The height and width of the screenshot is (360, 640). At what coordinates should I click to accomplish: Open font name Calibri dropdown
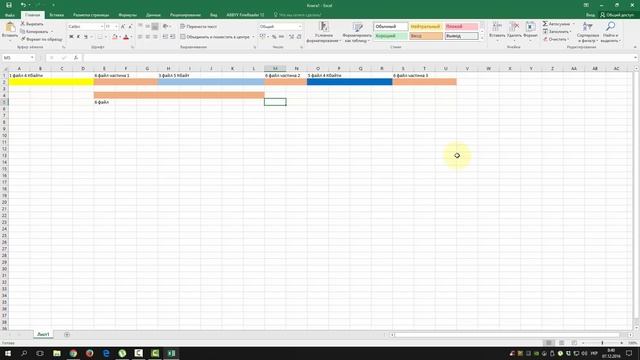(101, 27)
